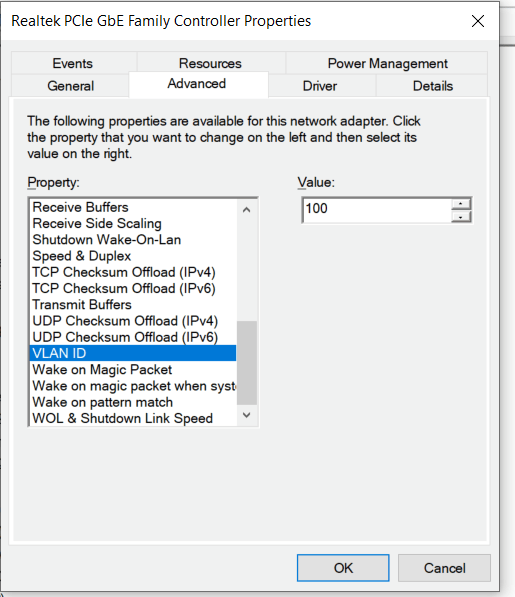Choose the Receive Side Scaling property
The image size is (515, 597).
(x=133, y=223)
